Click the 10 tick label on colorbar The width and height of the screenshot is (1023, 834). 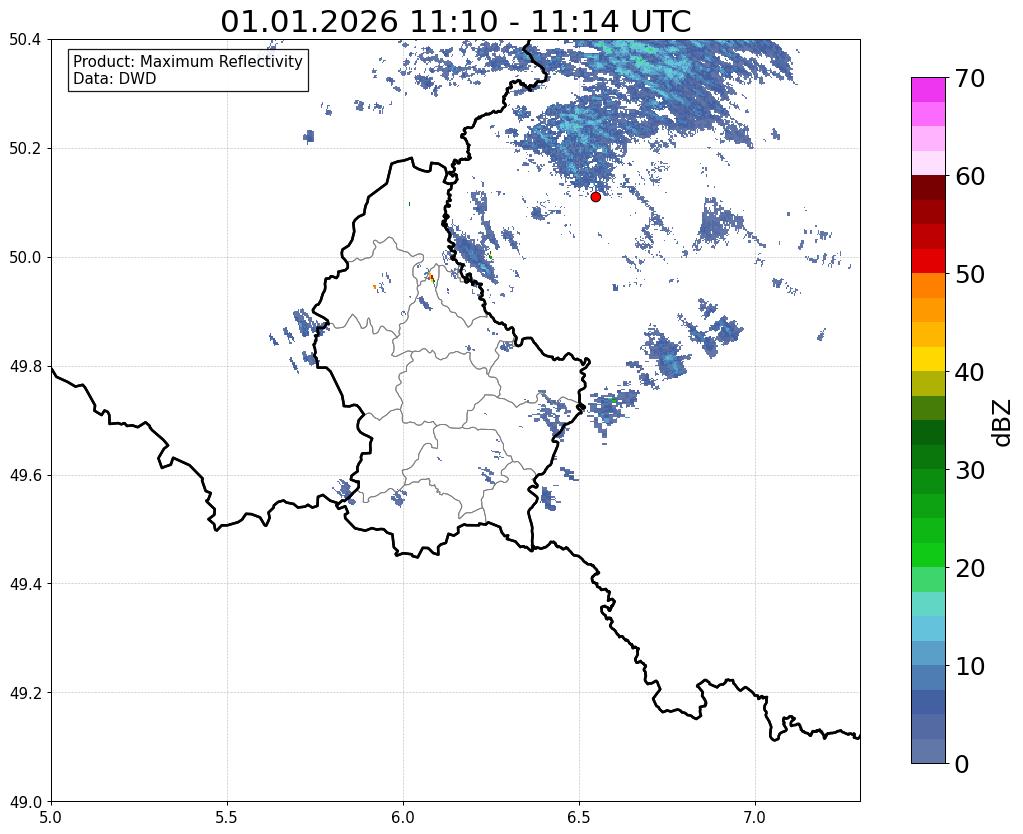(970, 666)
